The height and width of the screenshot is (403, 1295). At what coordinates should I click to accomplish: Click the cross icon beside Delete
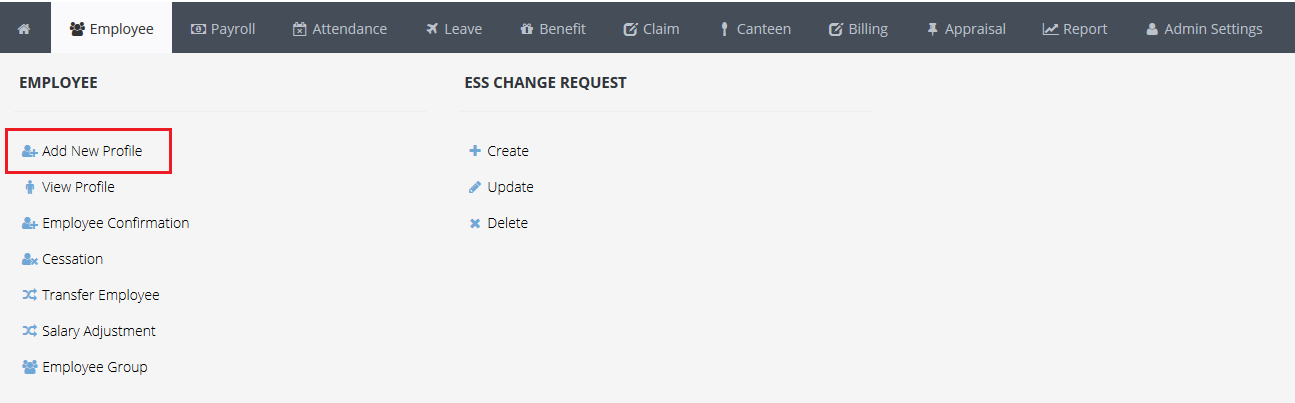pos(475,224)
